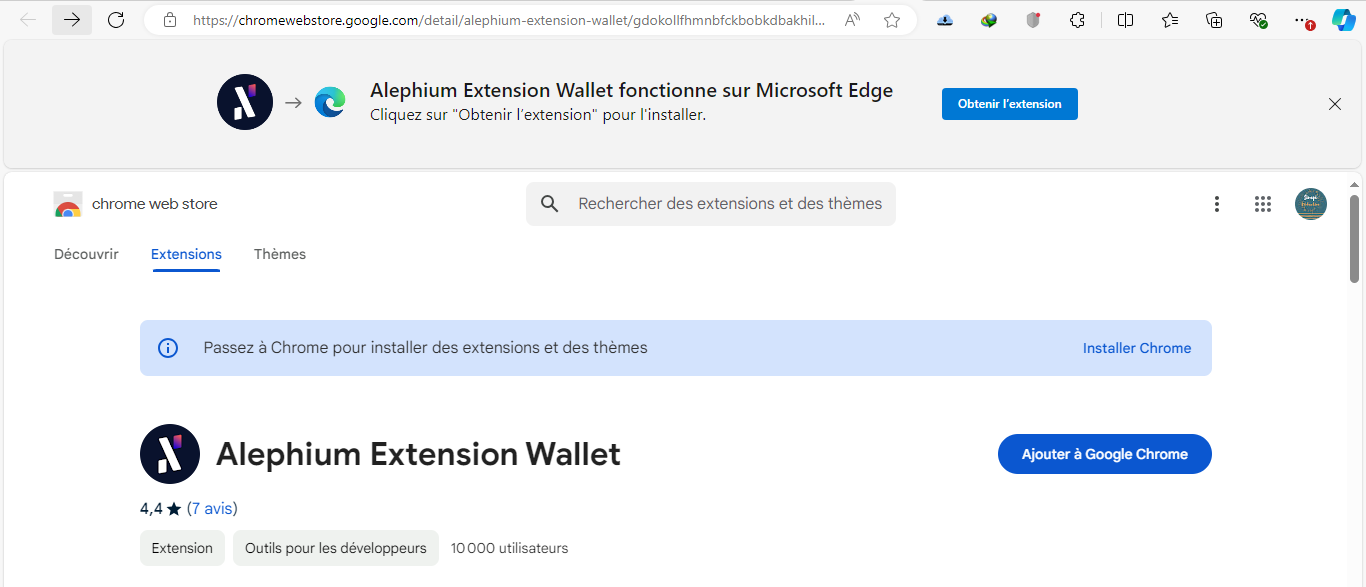Toggle split screen view icon

coord(1125,20)
